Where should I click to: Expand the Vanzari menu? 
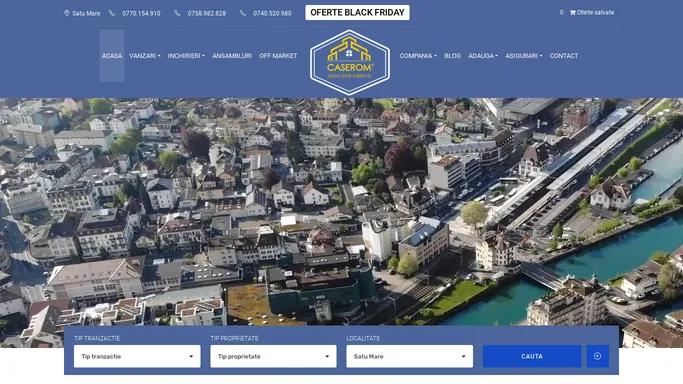[x=145, y=56]
